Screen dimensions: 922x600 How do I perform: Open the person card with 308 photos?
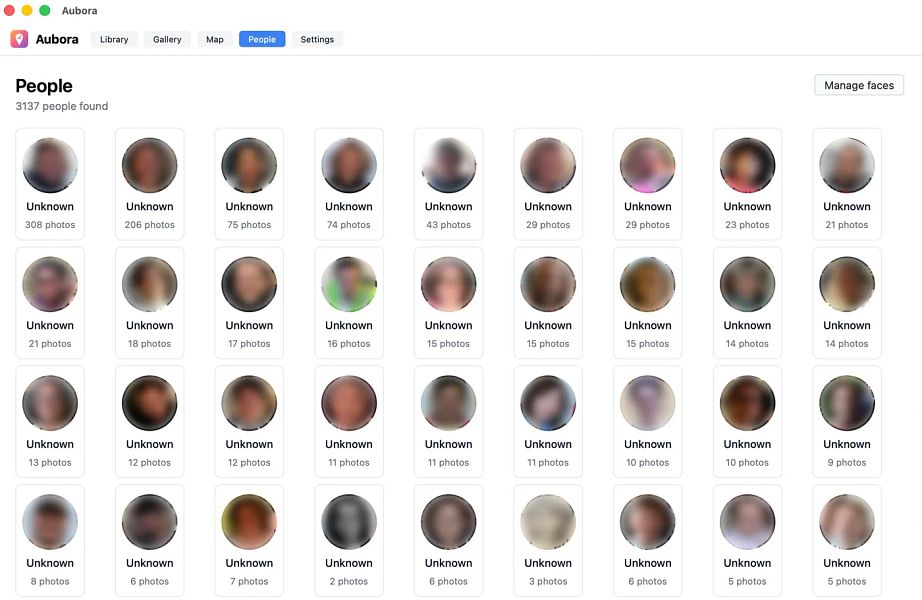(x=50, y=184)
